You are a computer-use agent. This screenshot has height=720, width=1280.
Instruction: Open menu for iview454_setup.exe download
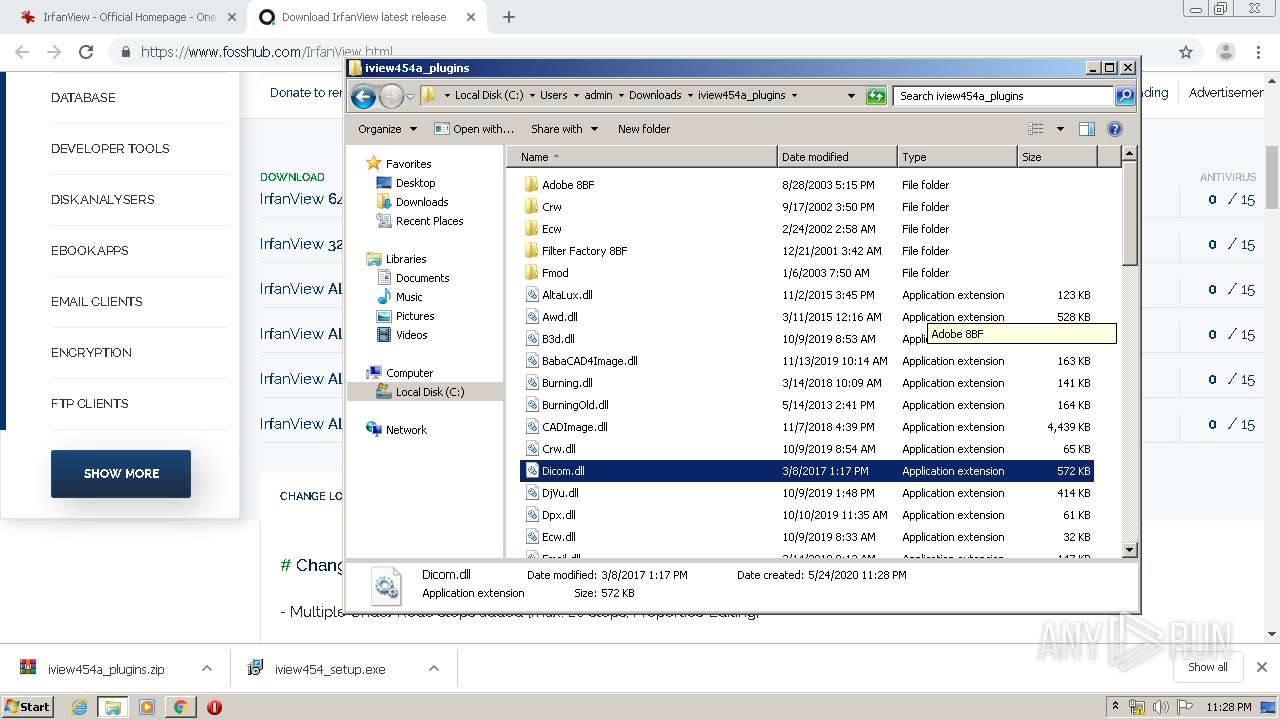click(434, 669)
